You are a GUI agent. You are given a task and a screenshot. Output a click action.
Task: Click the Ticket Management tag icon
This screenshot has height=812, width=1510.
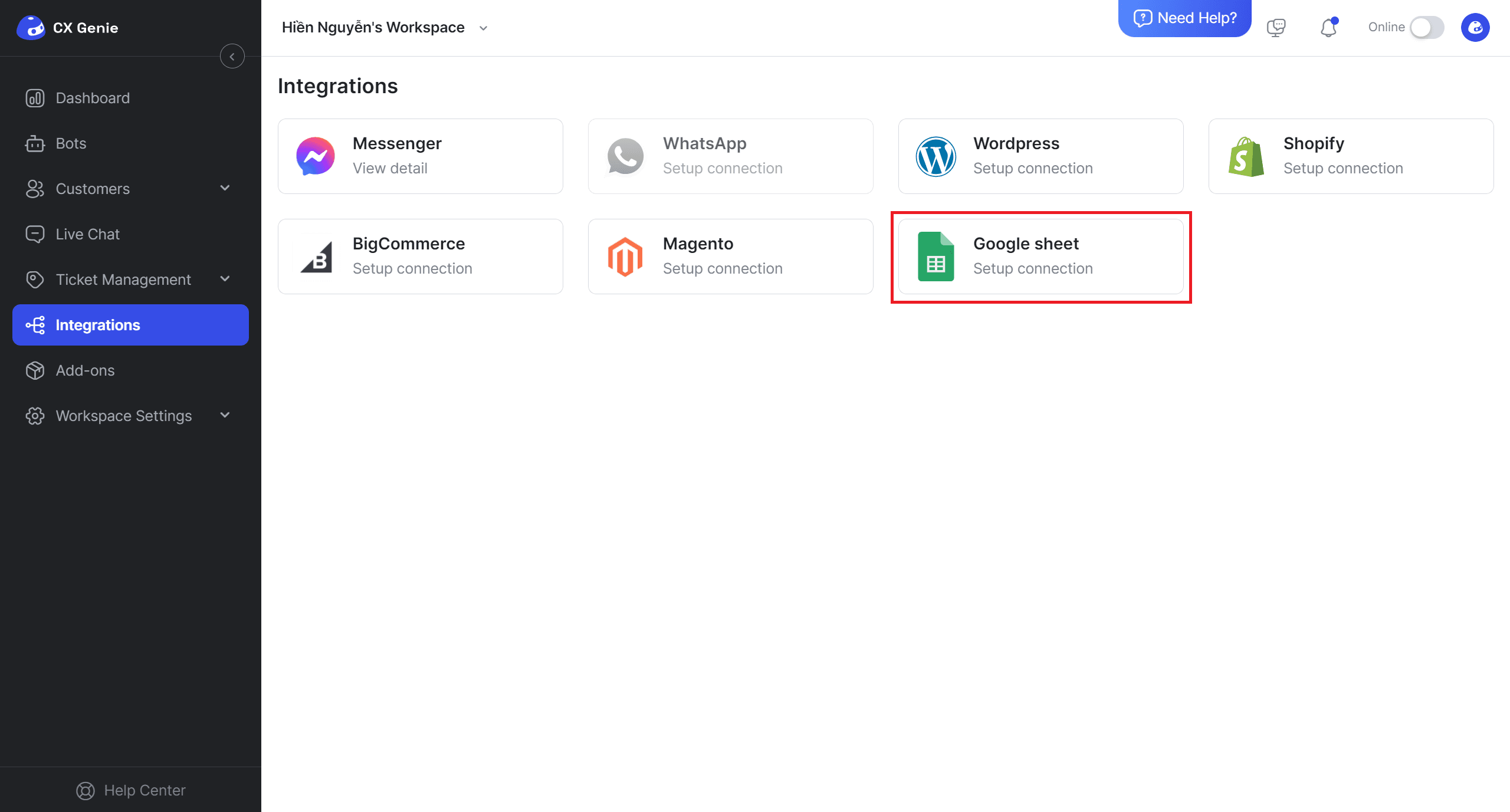pos(35,280)
